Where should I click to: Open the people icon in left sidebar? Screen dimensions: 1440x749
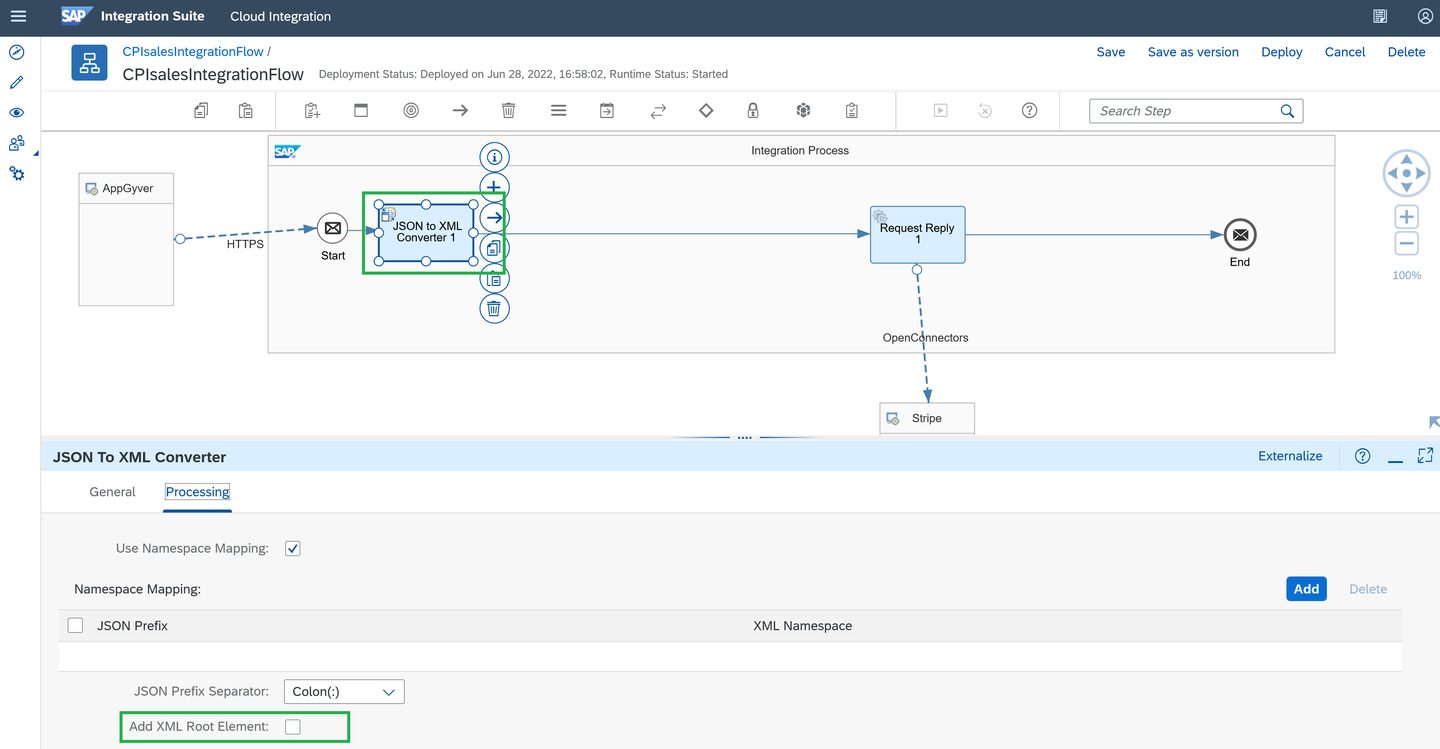17,143
